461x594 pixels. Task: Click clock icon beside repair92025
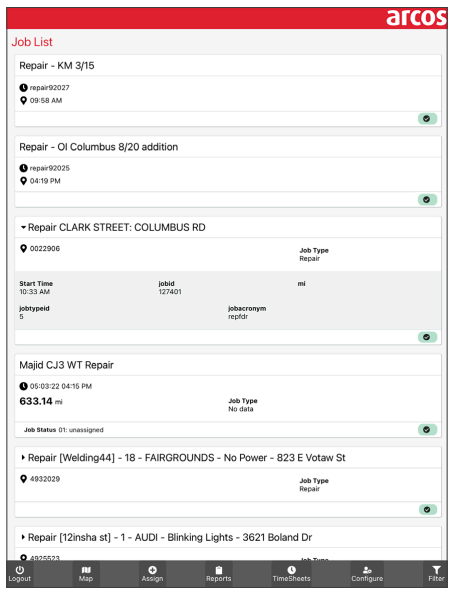pos(23,168)
